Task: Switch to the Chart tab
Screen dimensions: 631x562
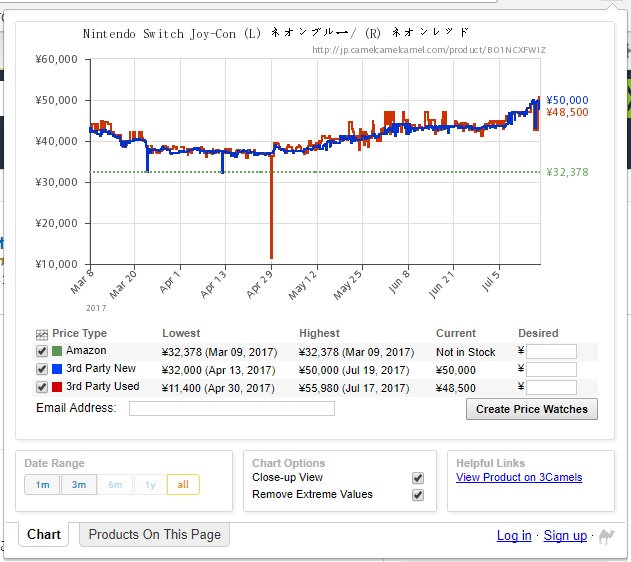Action: [44, 535]
